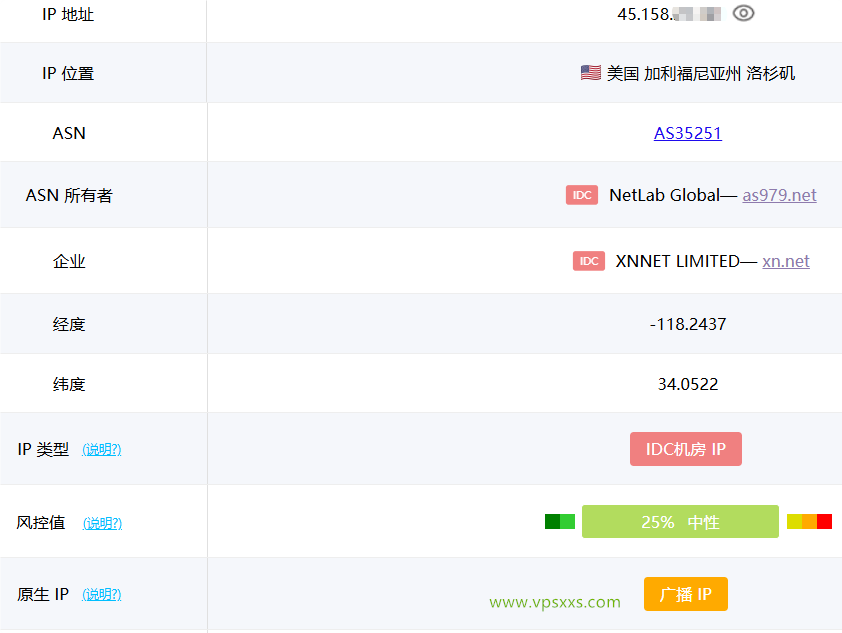Click the 原生 IP row label
Viewport: 842px width, 633px height.
click(43, 594)
